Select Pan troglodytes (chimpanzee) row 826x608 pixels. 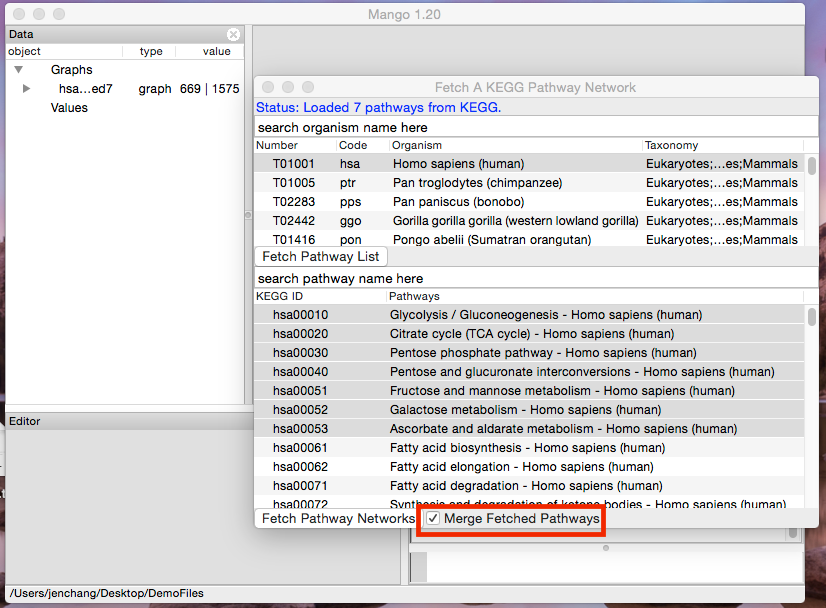coord(529,183)
